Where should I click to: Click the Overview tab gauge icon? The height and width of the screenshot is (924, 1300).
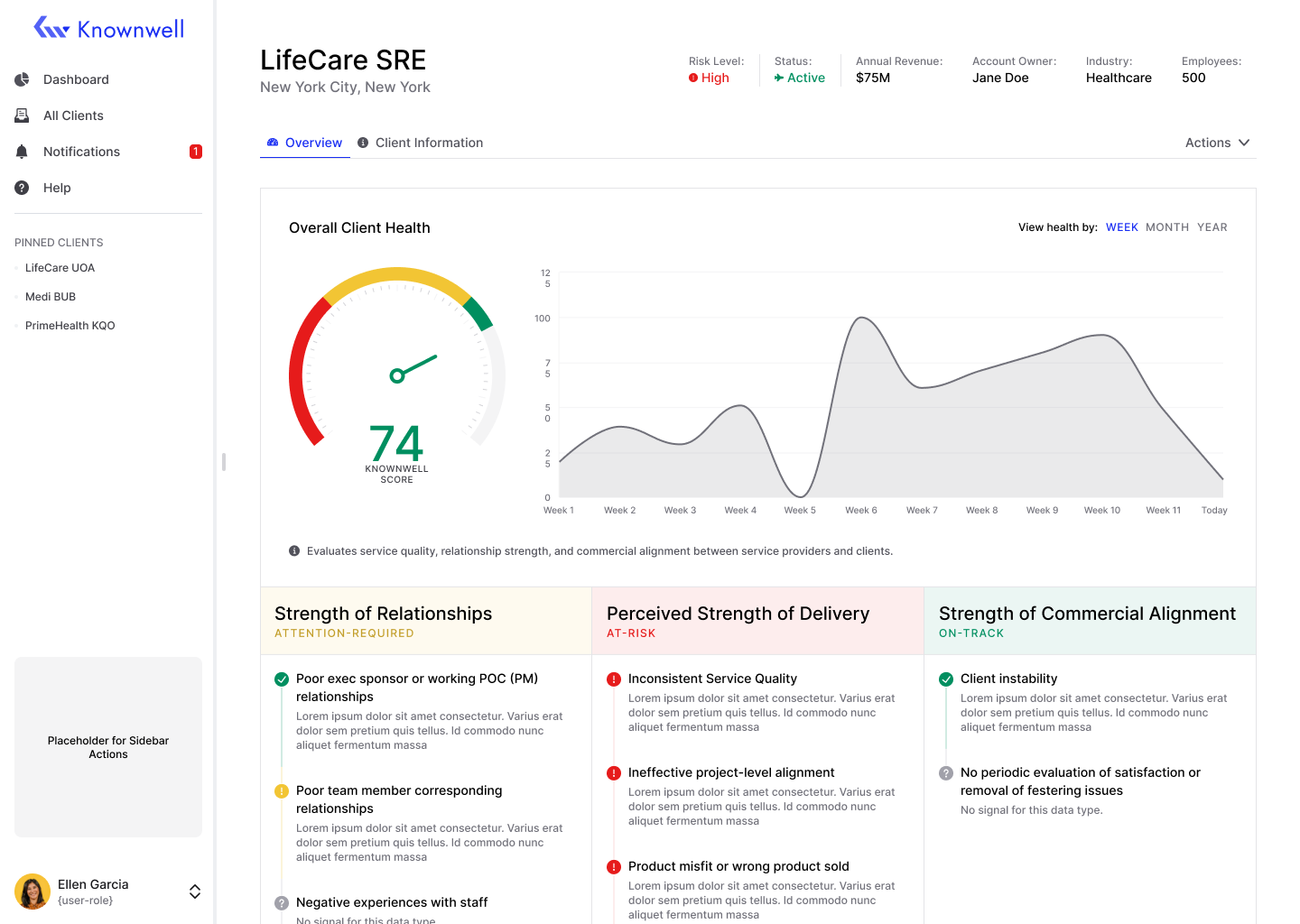pyautogui.click(x=273, y=143)
